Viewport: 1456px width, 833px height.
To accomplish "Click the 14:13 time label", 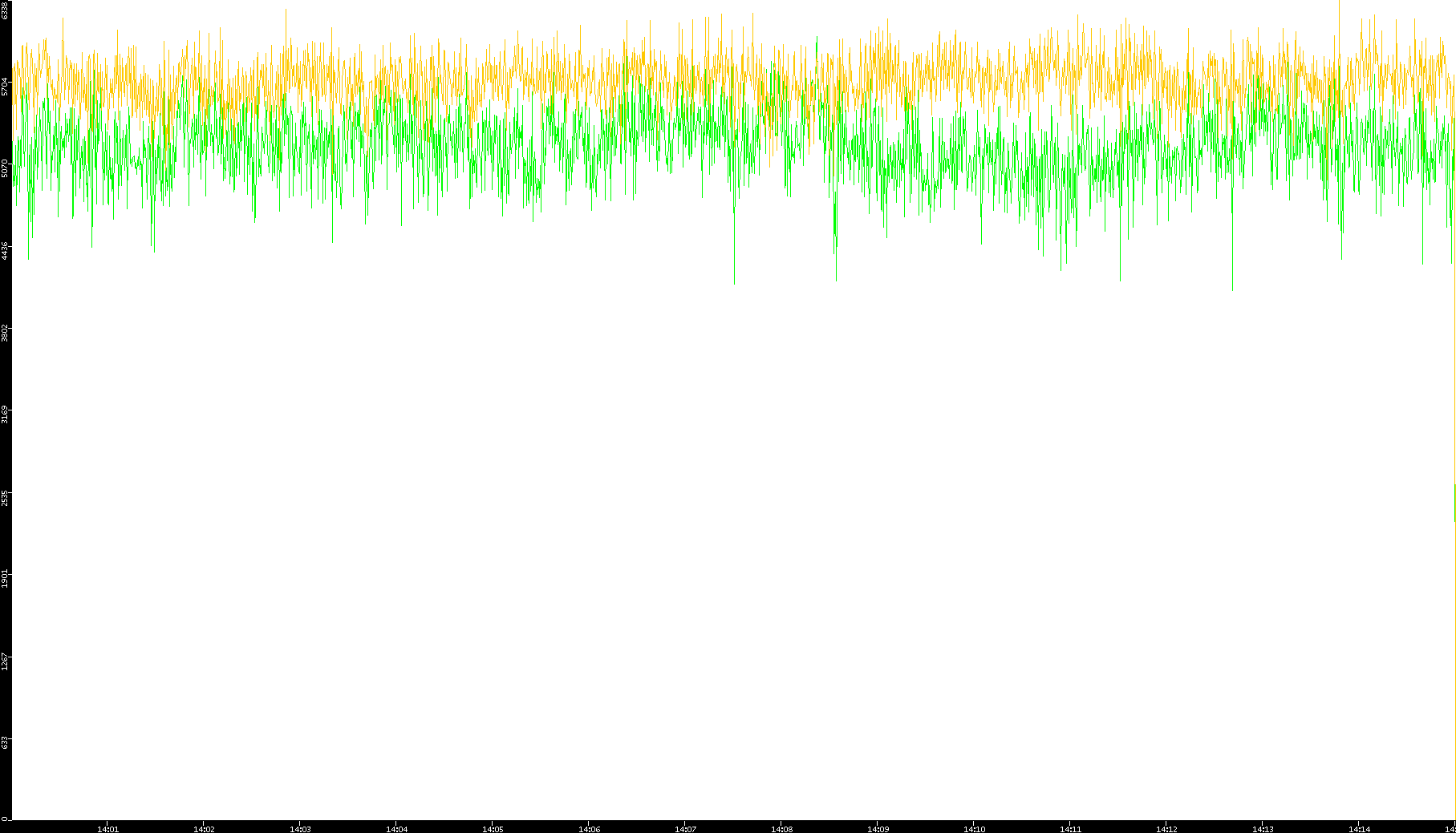I will click(x=1263, y=829).
